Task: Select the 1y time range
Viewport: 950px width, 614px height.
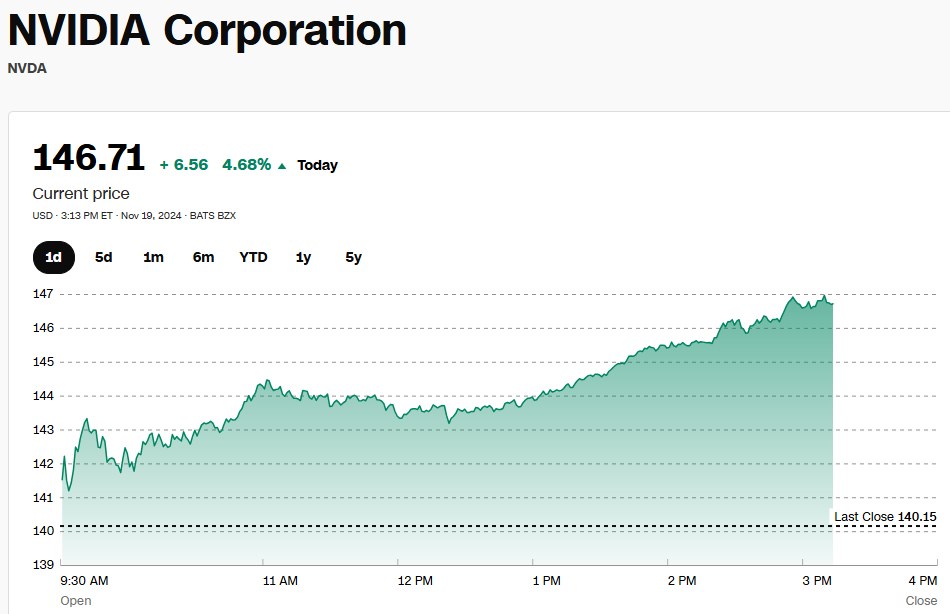Action: (303, 258)
